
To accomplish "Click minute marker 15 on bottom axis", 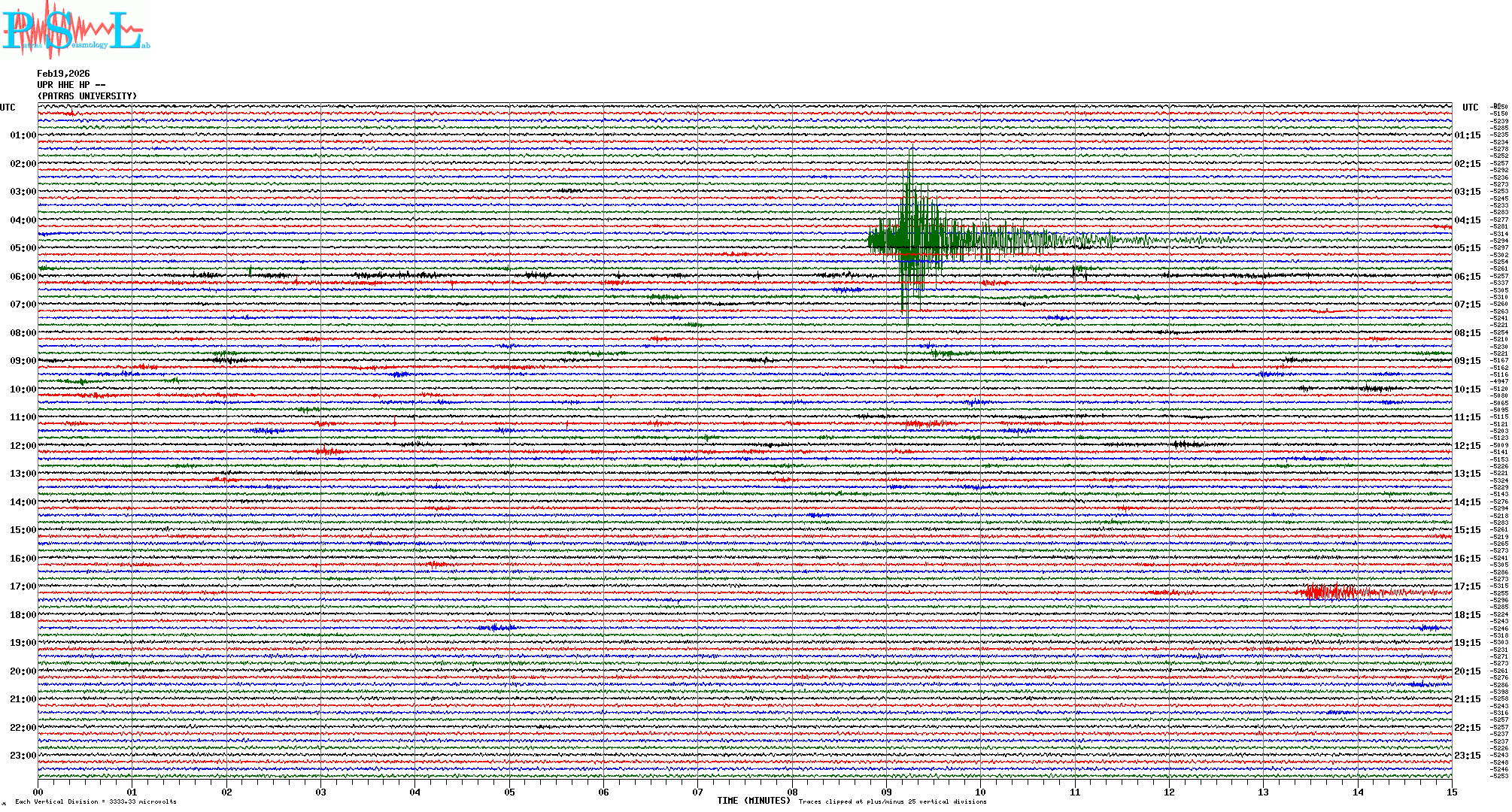I will click(x=1451, y=792).
